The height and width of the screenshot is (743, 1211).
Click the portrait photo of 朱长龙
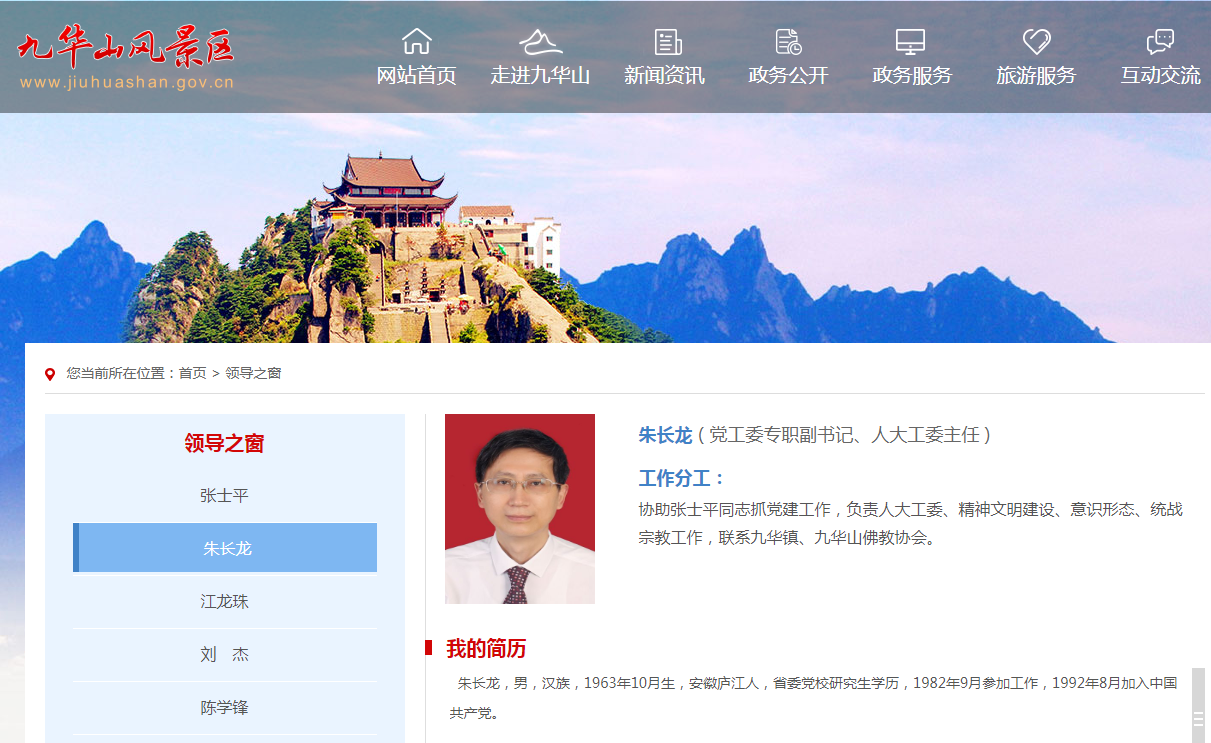pos(519,509)
